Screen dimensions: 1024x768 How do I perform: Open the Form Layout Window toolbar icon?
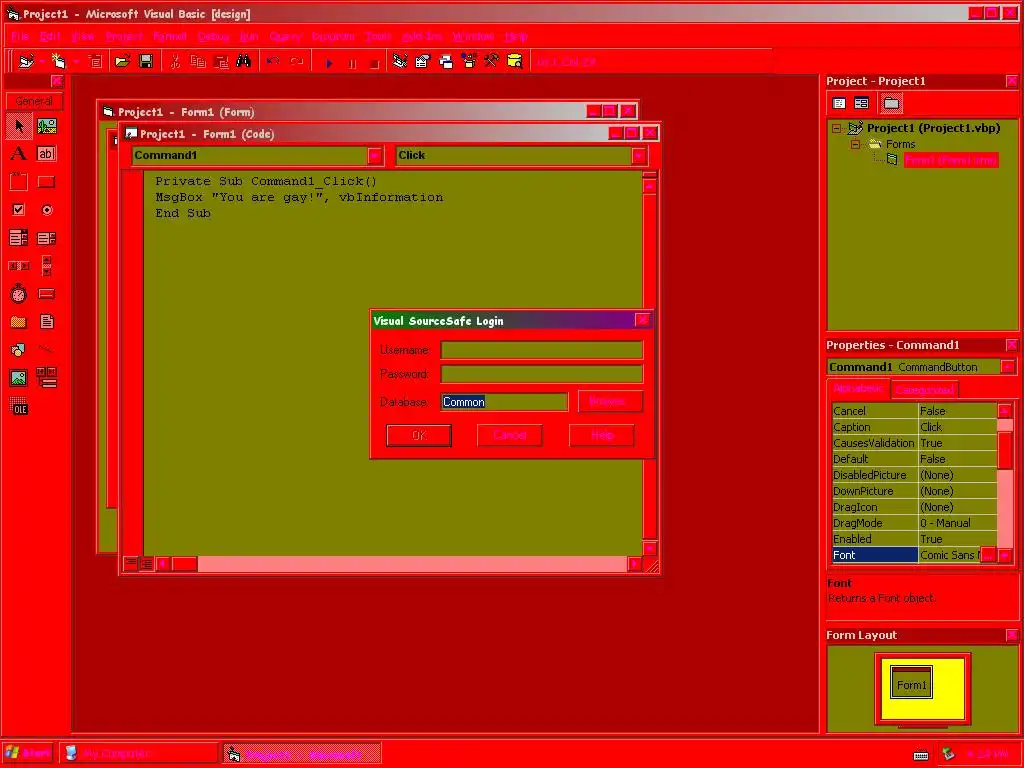coord(446,61)
